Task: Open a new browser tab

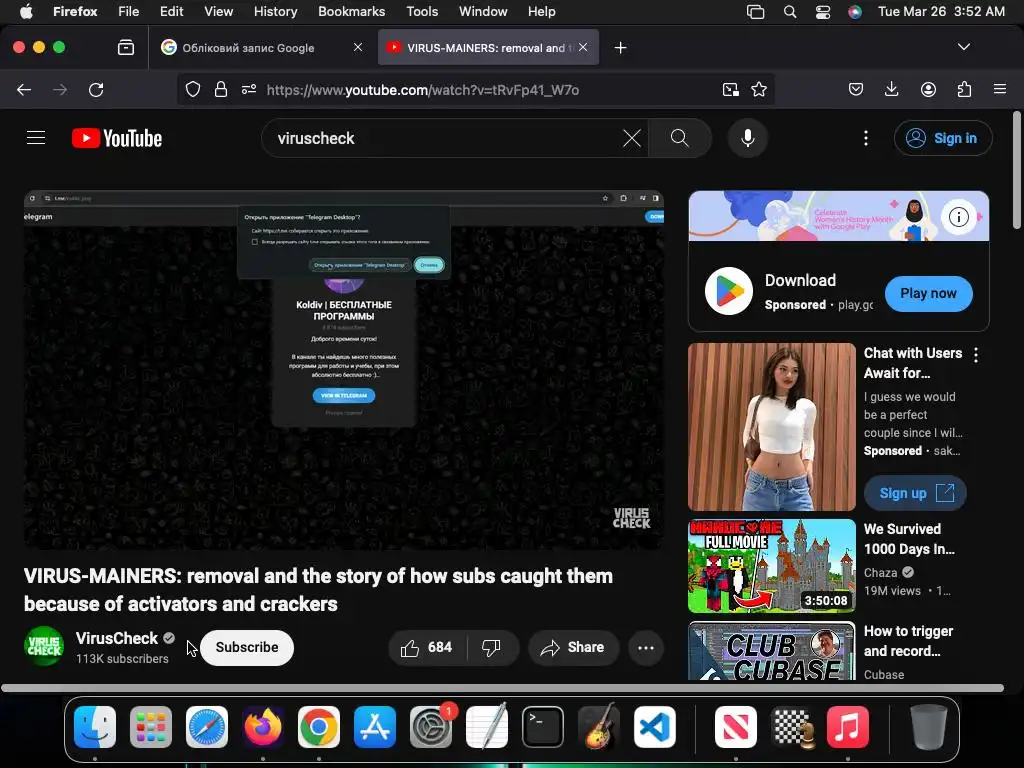Action: (x=620, y=48)
